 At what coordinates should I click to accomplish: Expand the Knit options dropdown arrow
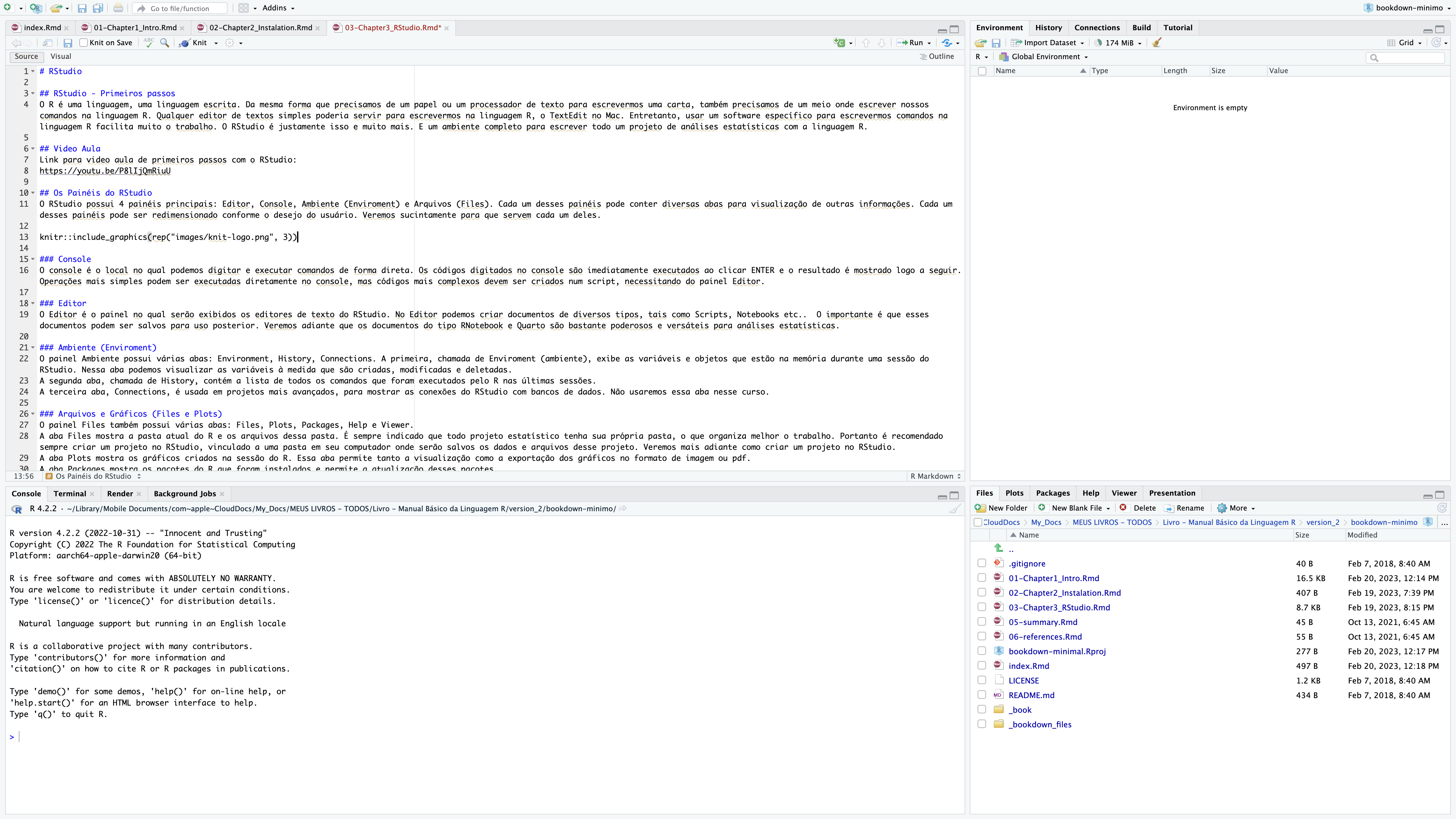tap(216, 43)
